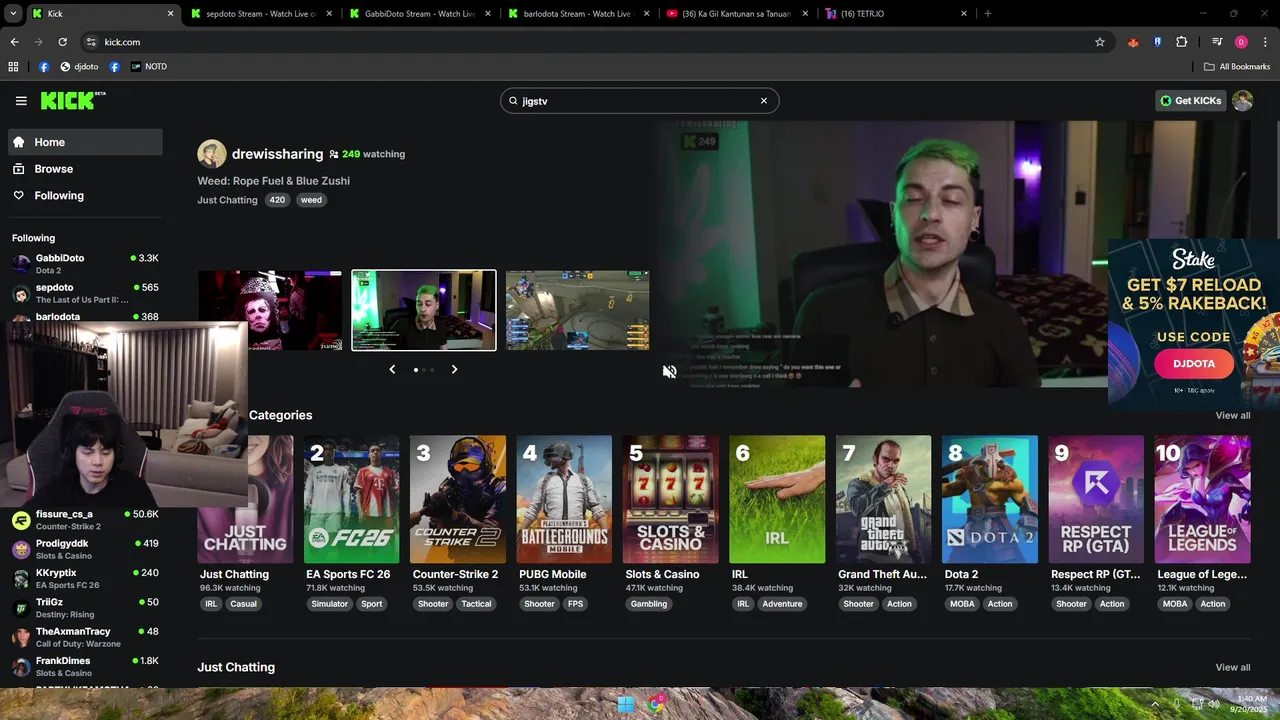The image size is (1280, 720).
Task: Select the 420 tag
Action: tap(277, 200)
